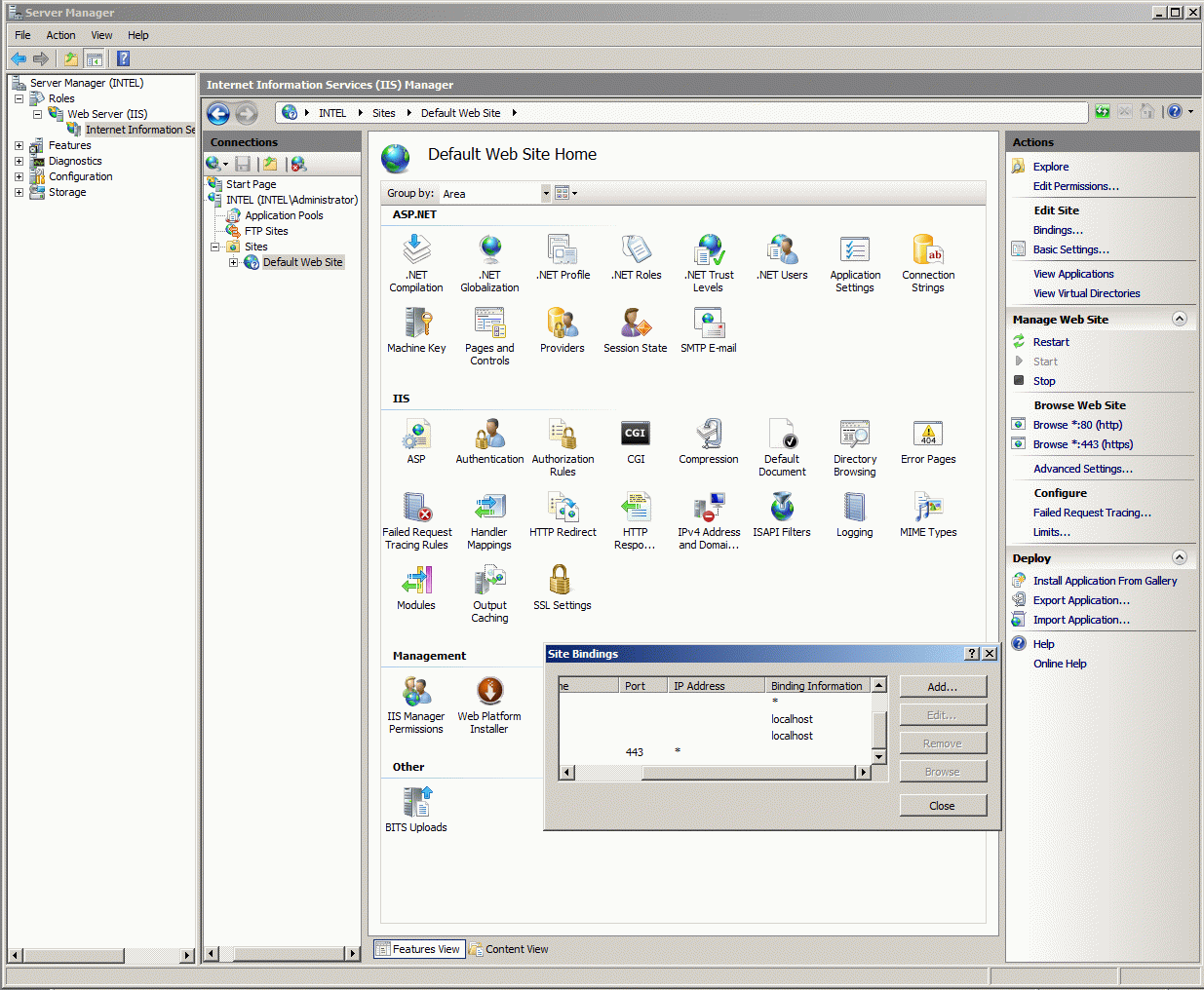Click Add in Site Bindings dialog
The height and width of the screenshot is (990, 1204).
tap(943, 687)
